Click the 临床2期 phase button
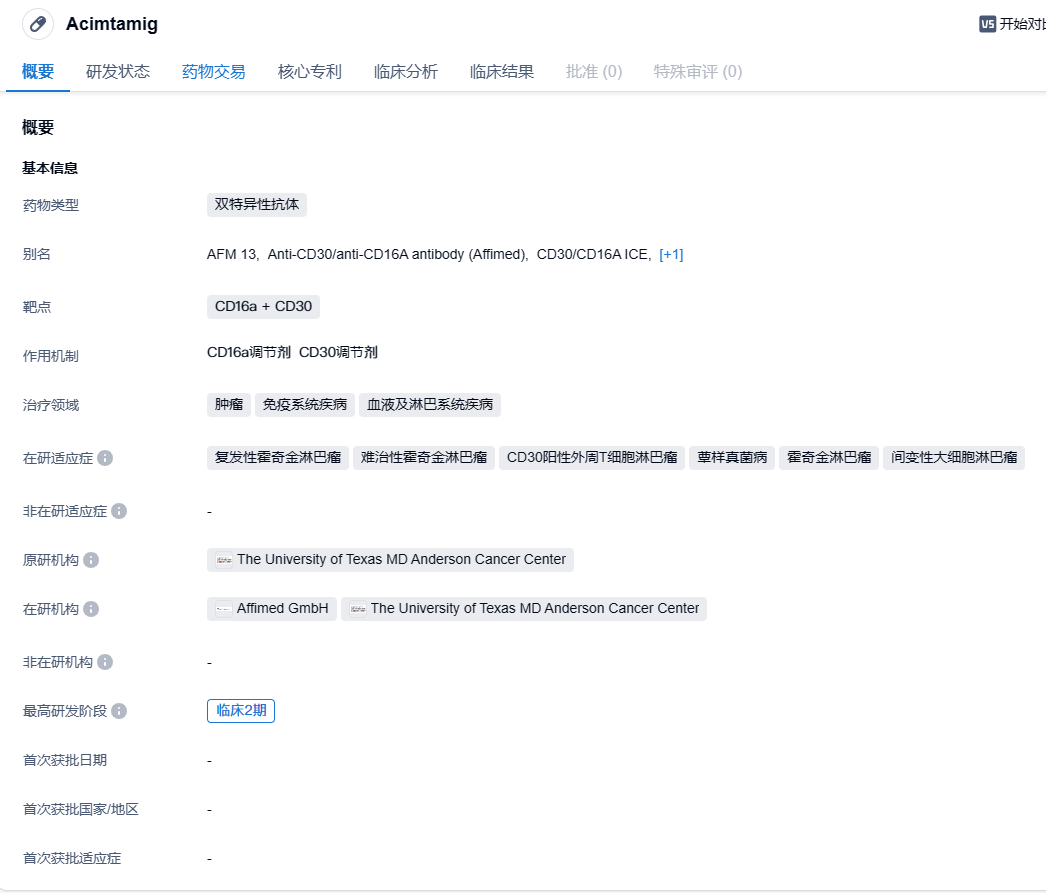This screenshot has height=893, width=1046. click(241, 711)
